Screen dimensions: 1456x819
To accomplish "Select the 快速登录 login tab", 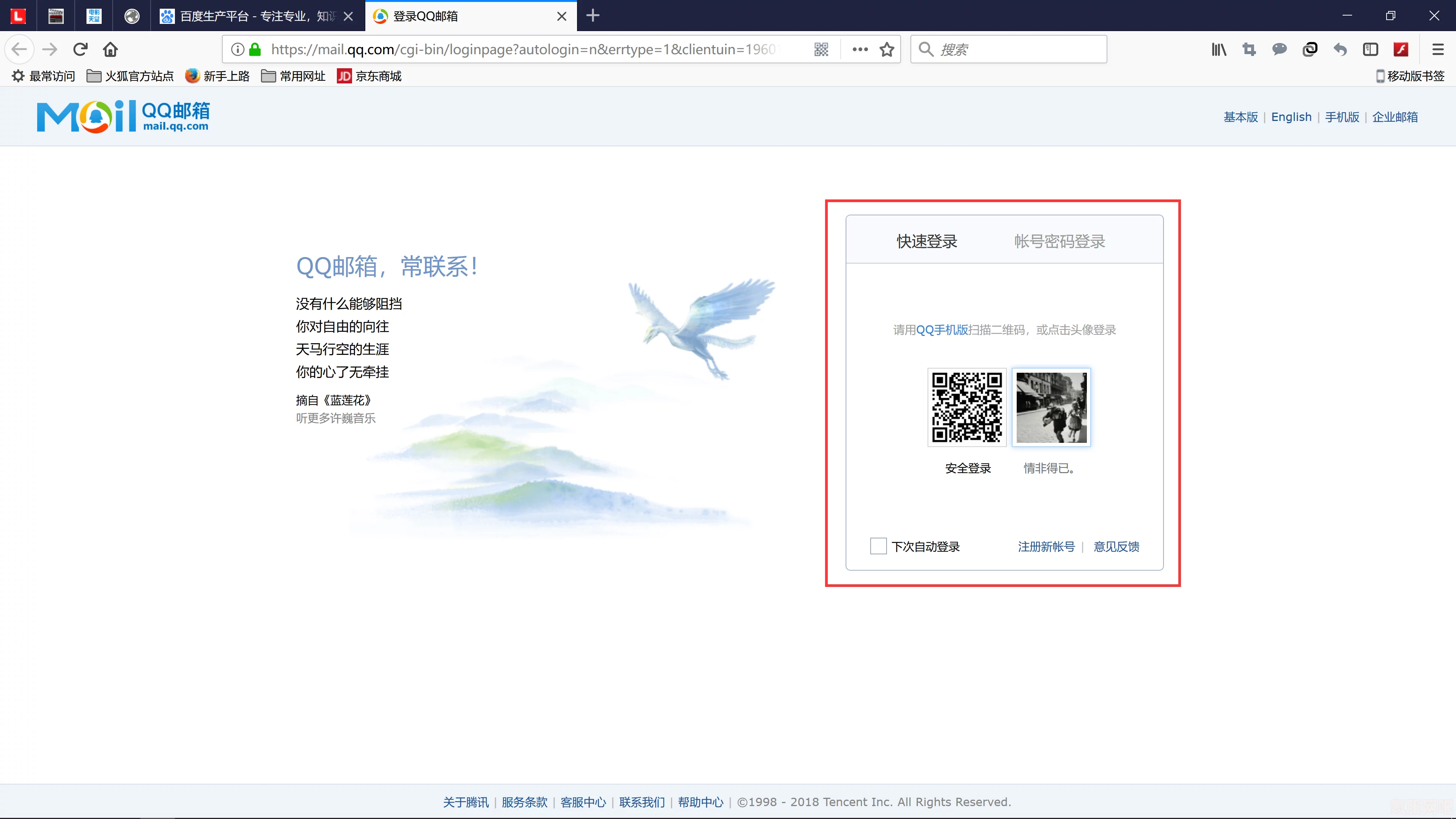I will click(927, 241).
